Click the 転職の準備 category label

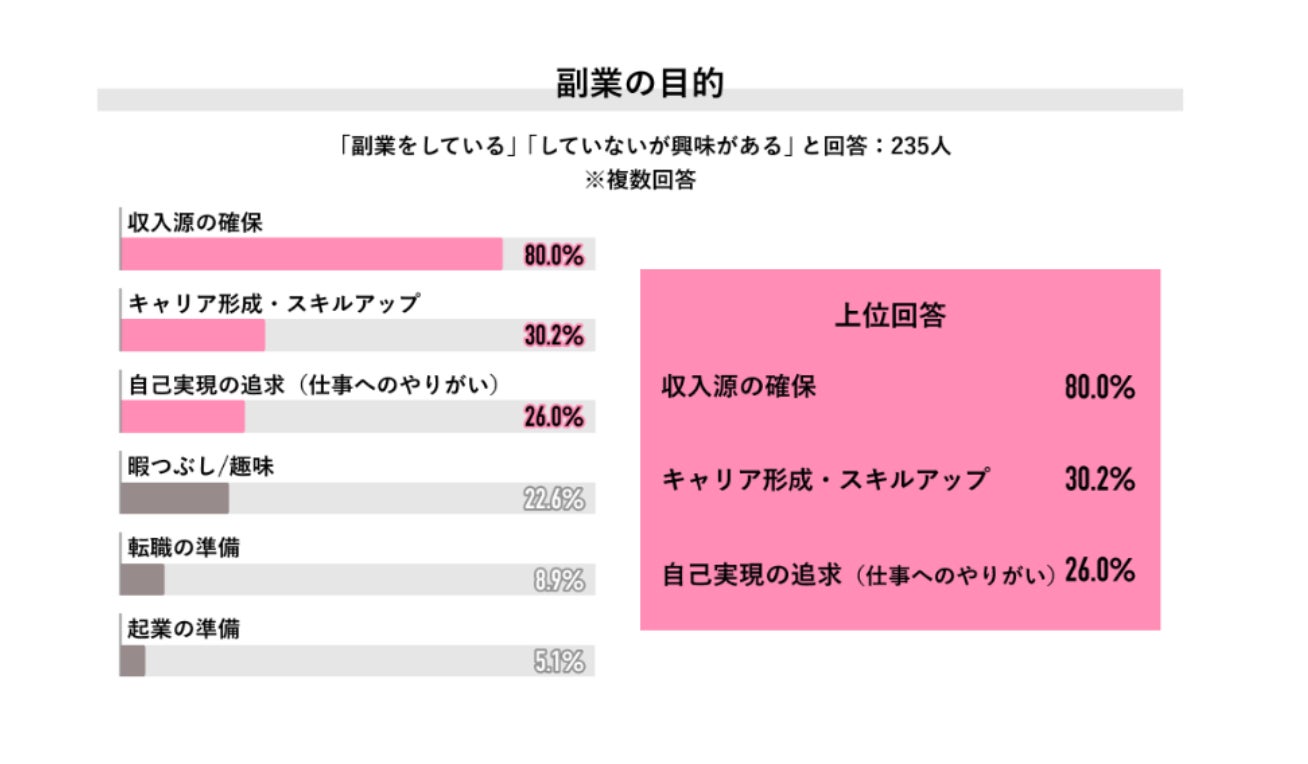184,548
